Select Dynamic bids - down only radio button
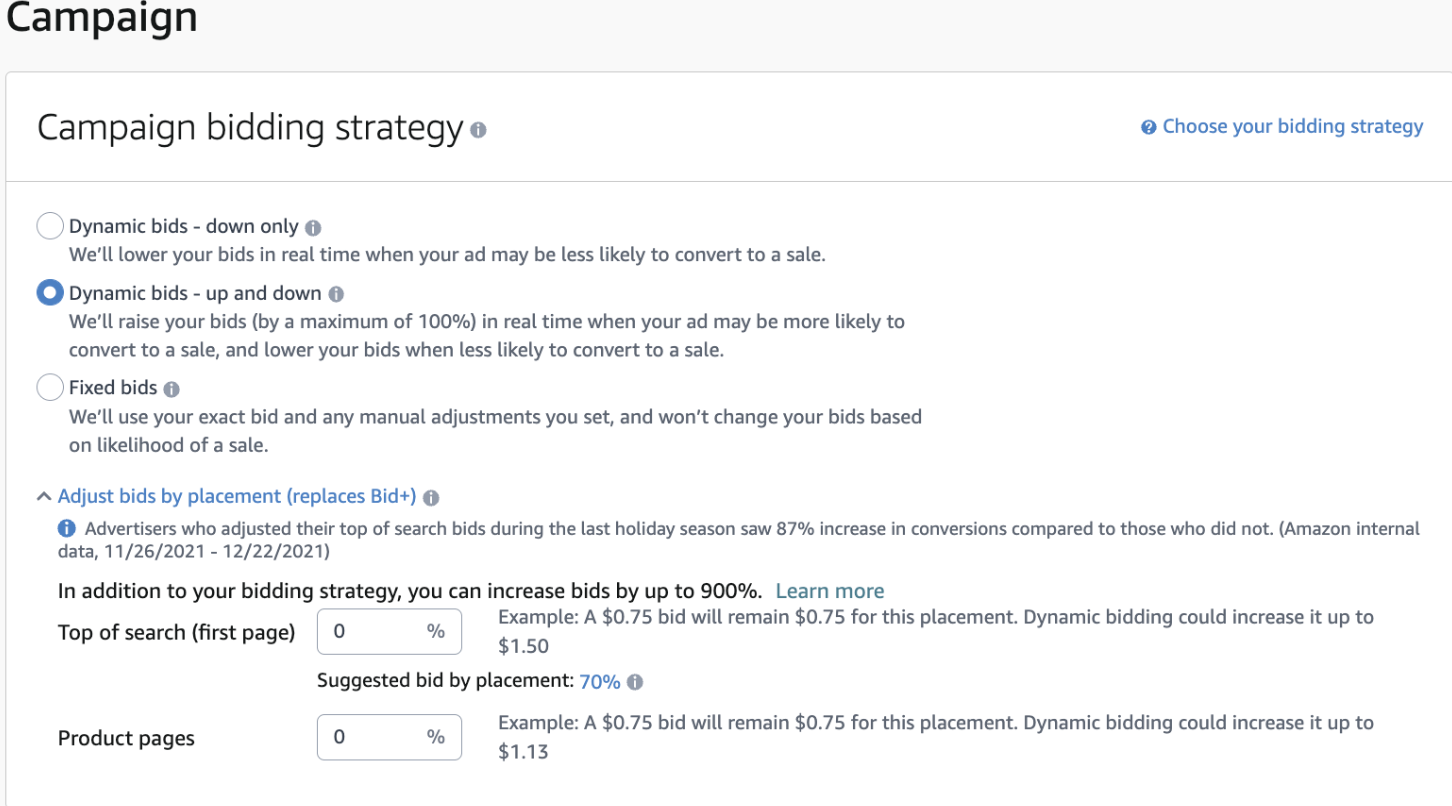The height and width of the screenshot is (806, 1452). (50, 227)
